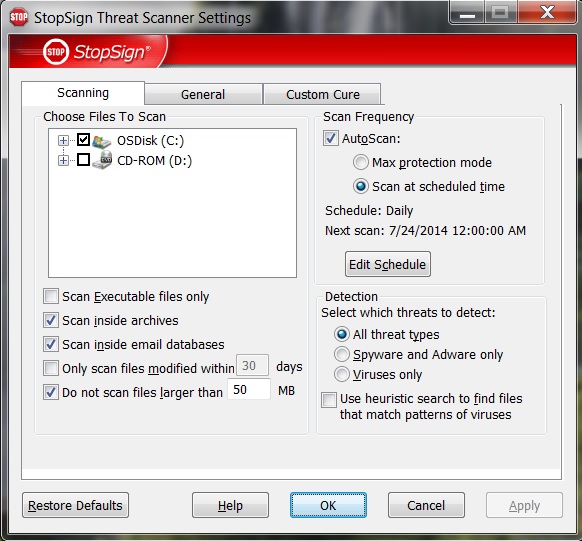Viewport: 582px width, 541px height.
Task: Open the Custom Cure tab
Action: (323, 95)
